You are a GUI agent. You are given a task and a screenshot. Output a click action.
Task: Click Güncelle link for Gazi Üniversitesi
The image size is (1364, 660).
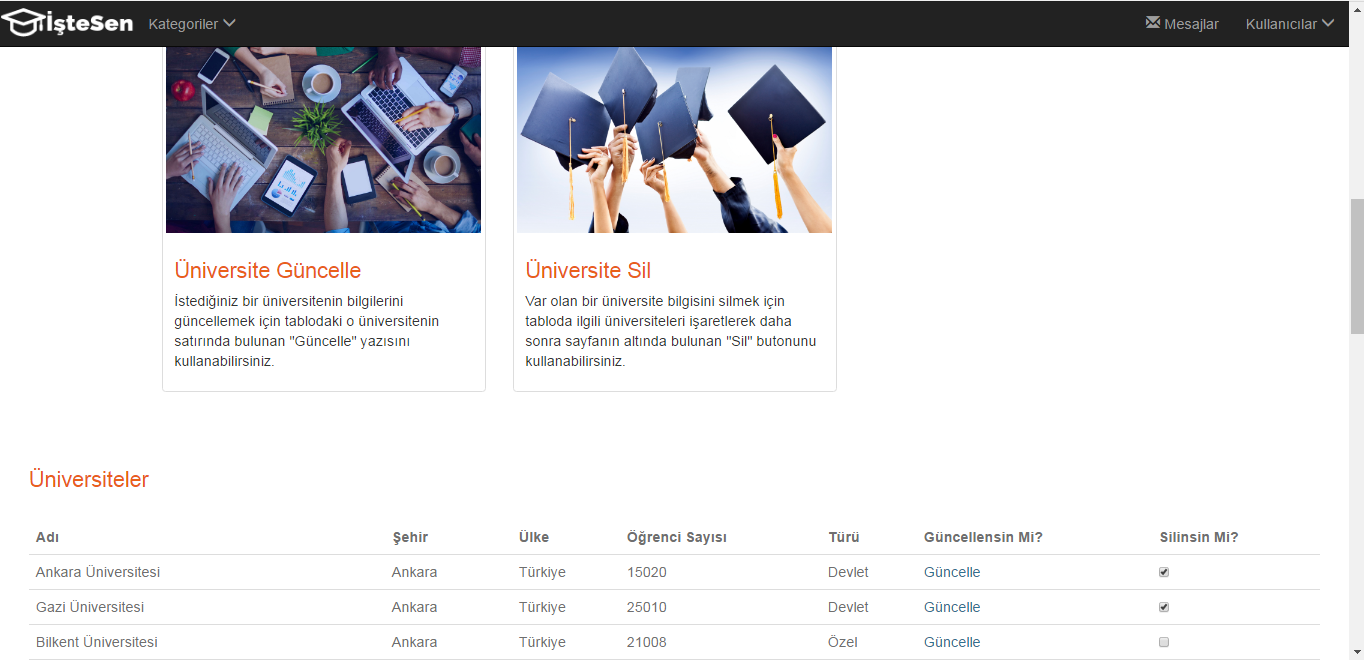[x=952, y=607]
